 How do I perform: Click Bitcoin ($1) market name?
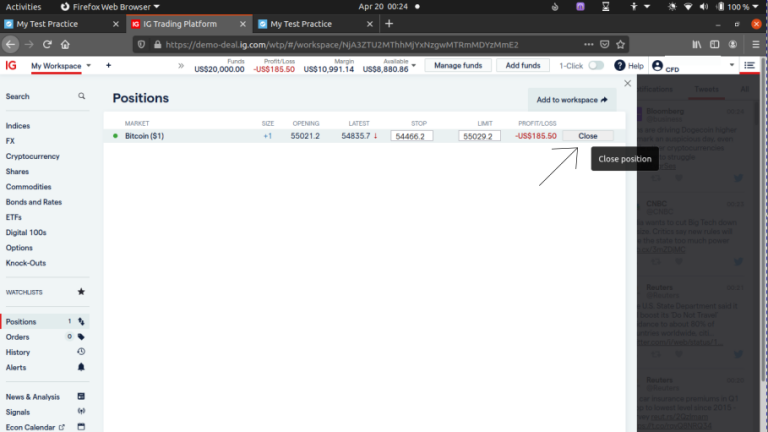[x=144, y=136]
